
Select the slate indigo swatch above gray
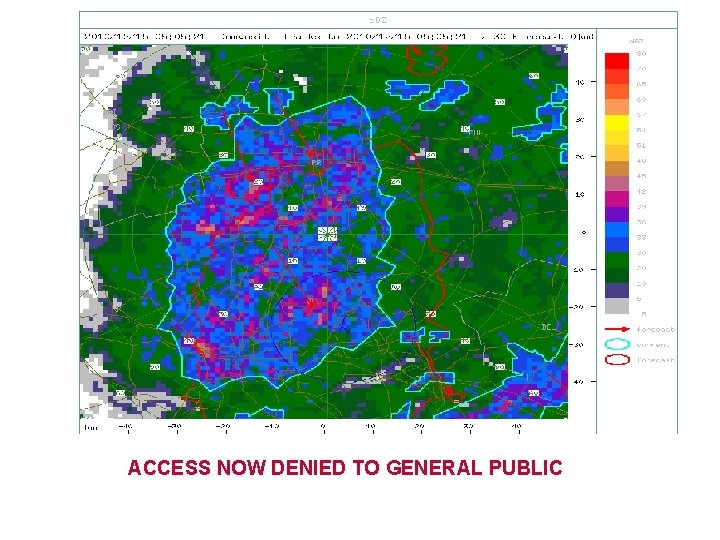pyautogui.click(x=617, y=291)
